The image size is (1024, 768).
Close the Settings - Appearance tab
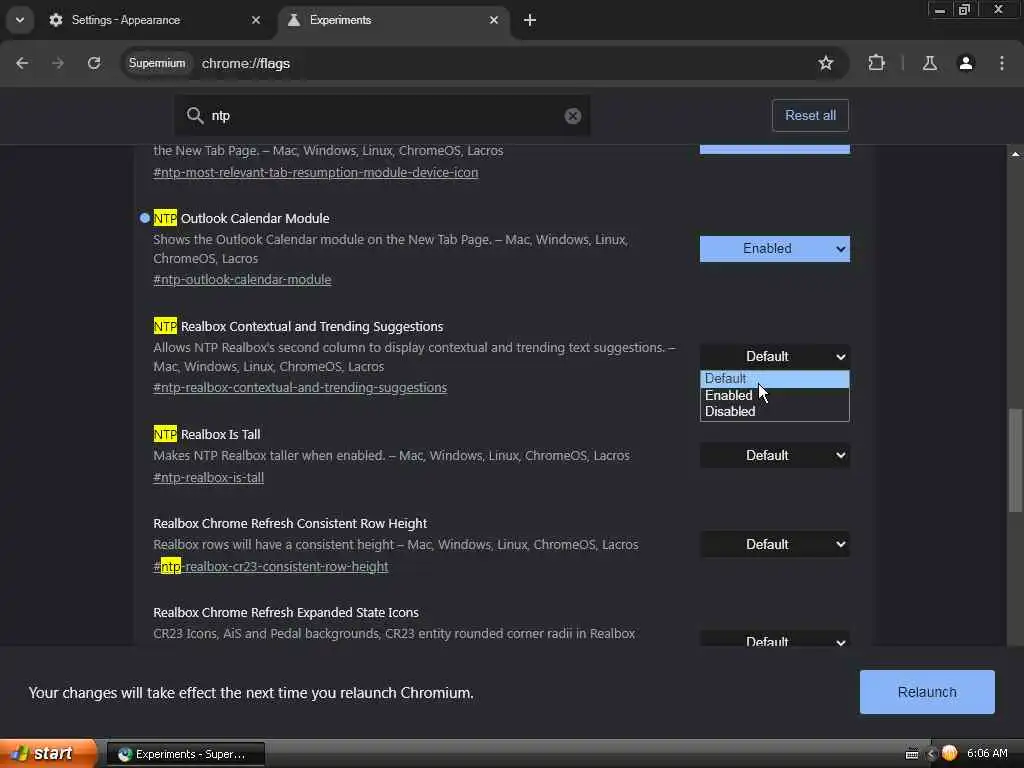point(256,20)
